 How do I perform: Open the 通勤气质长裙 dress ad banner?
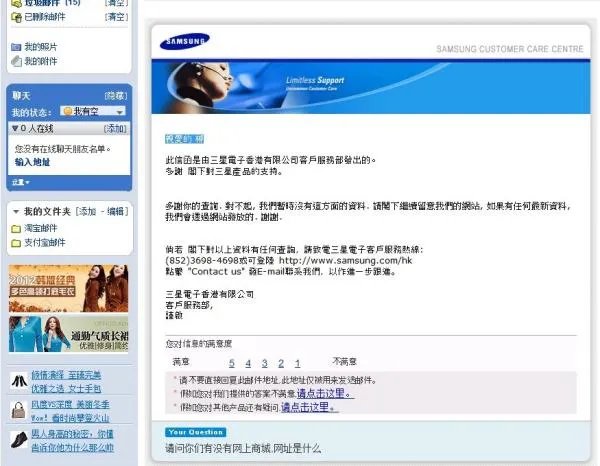[x=68, y=334]
